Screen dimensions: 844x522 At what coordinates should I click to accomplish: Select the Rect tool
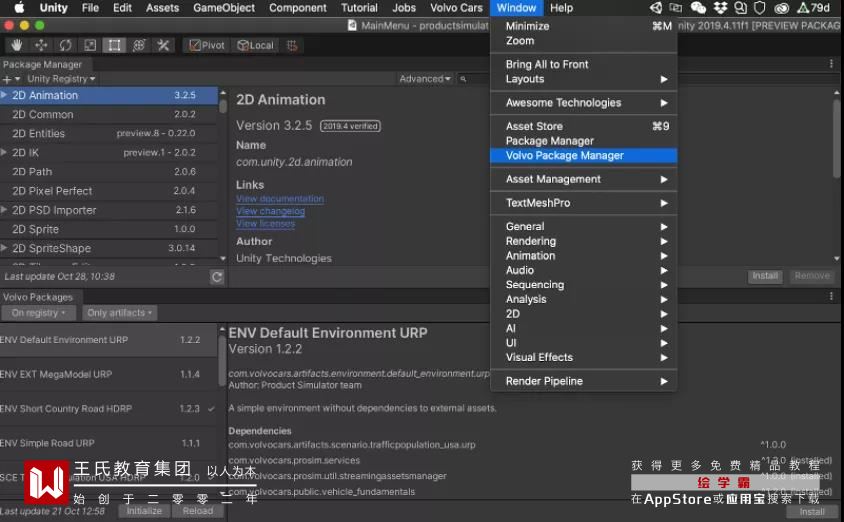114,46
